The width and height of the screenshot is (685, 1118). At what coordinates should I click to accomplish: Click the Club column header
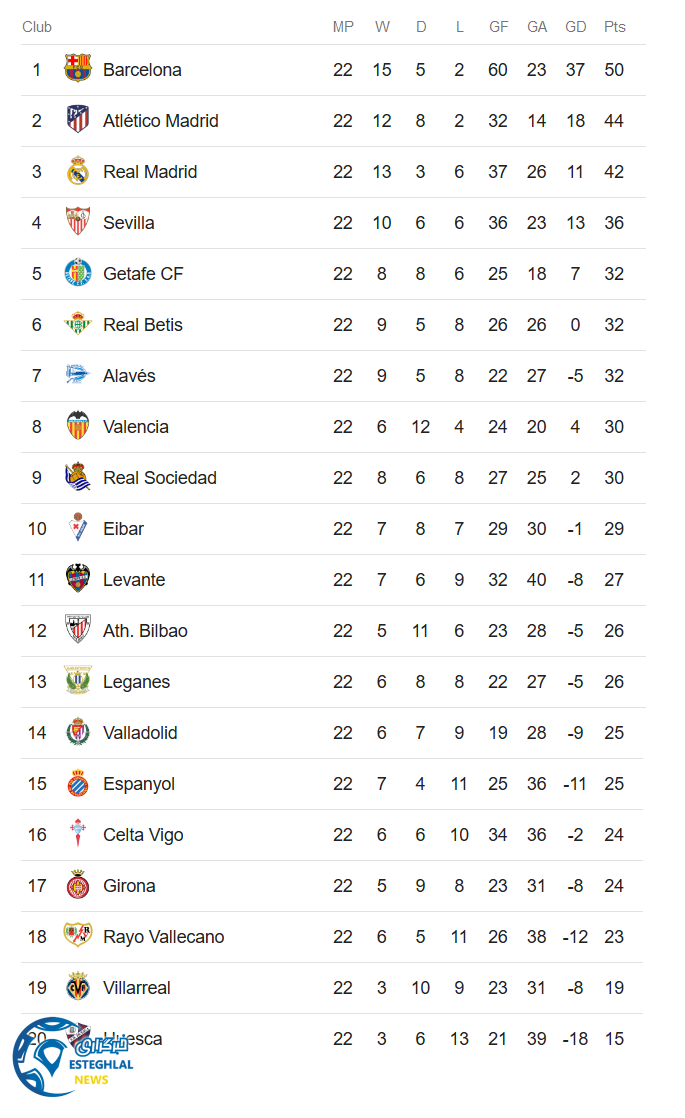37,27
